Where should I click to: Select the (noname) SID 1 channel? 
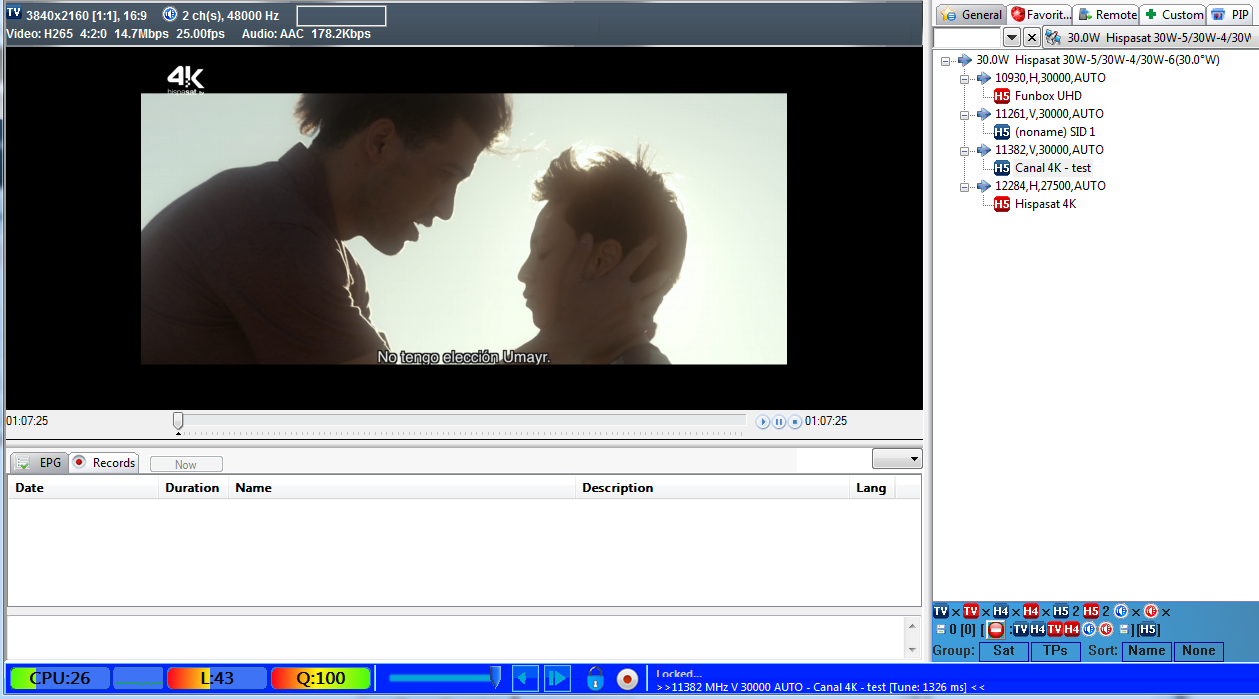pyautogui.click(x=1055, y=132)
